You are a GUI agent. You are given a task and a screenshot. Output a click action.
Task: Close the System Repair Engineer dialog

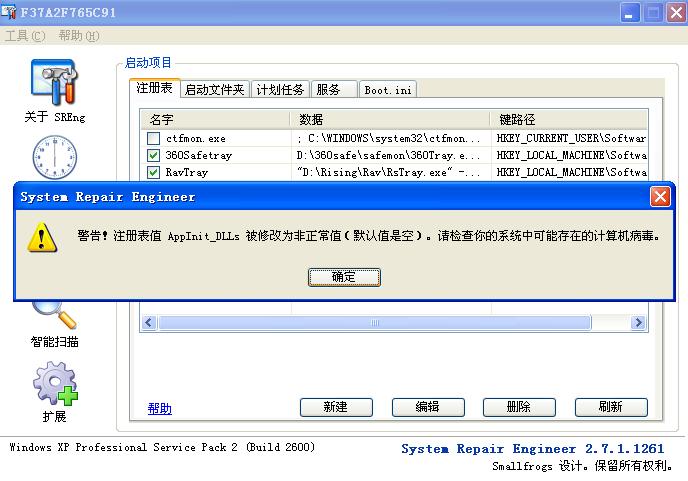[660, 197]
